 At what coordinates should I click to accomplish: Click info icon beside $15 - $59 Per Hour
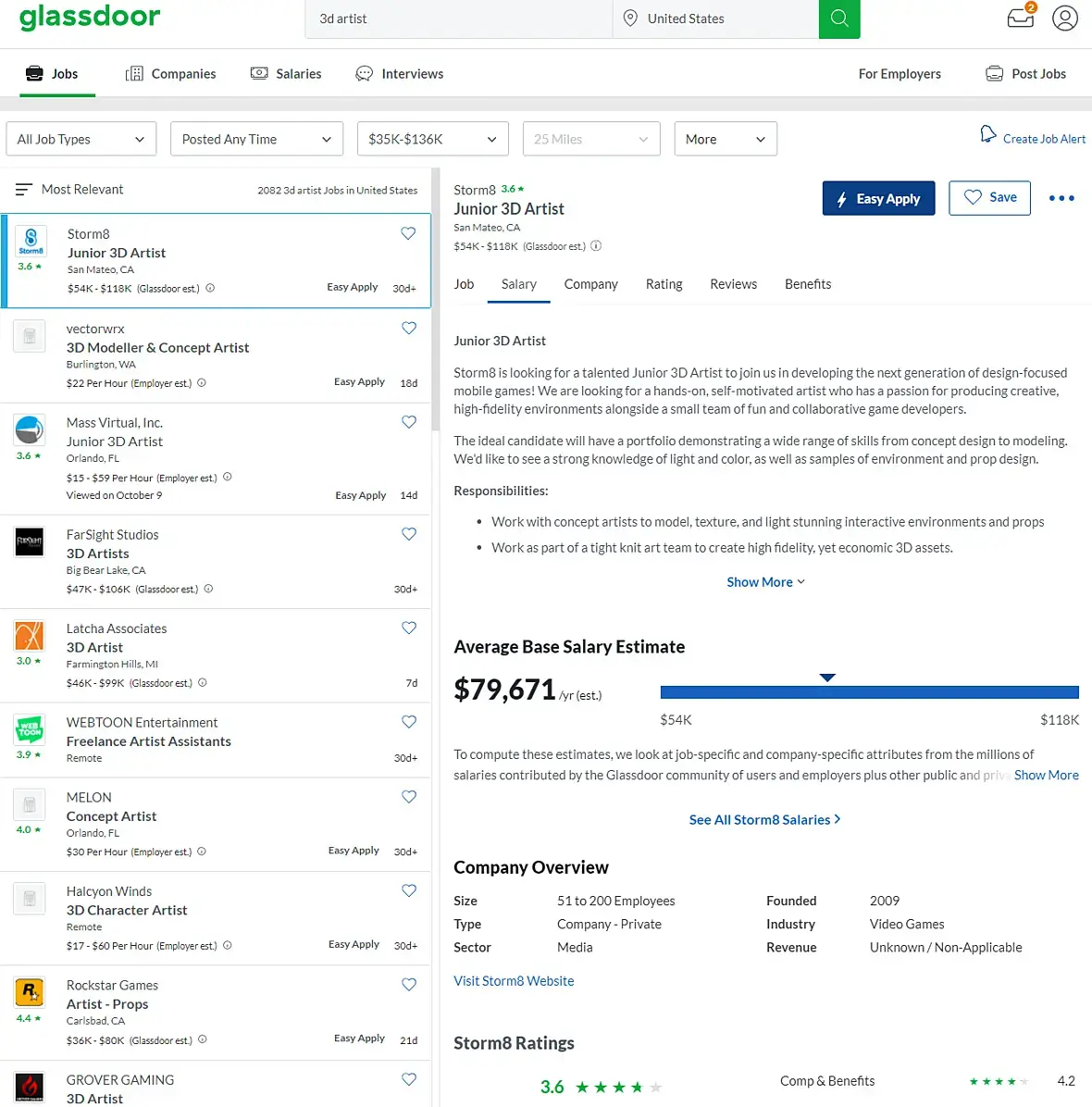(228, 477)
